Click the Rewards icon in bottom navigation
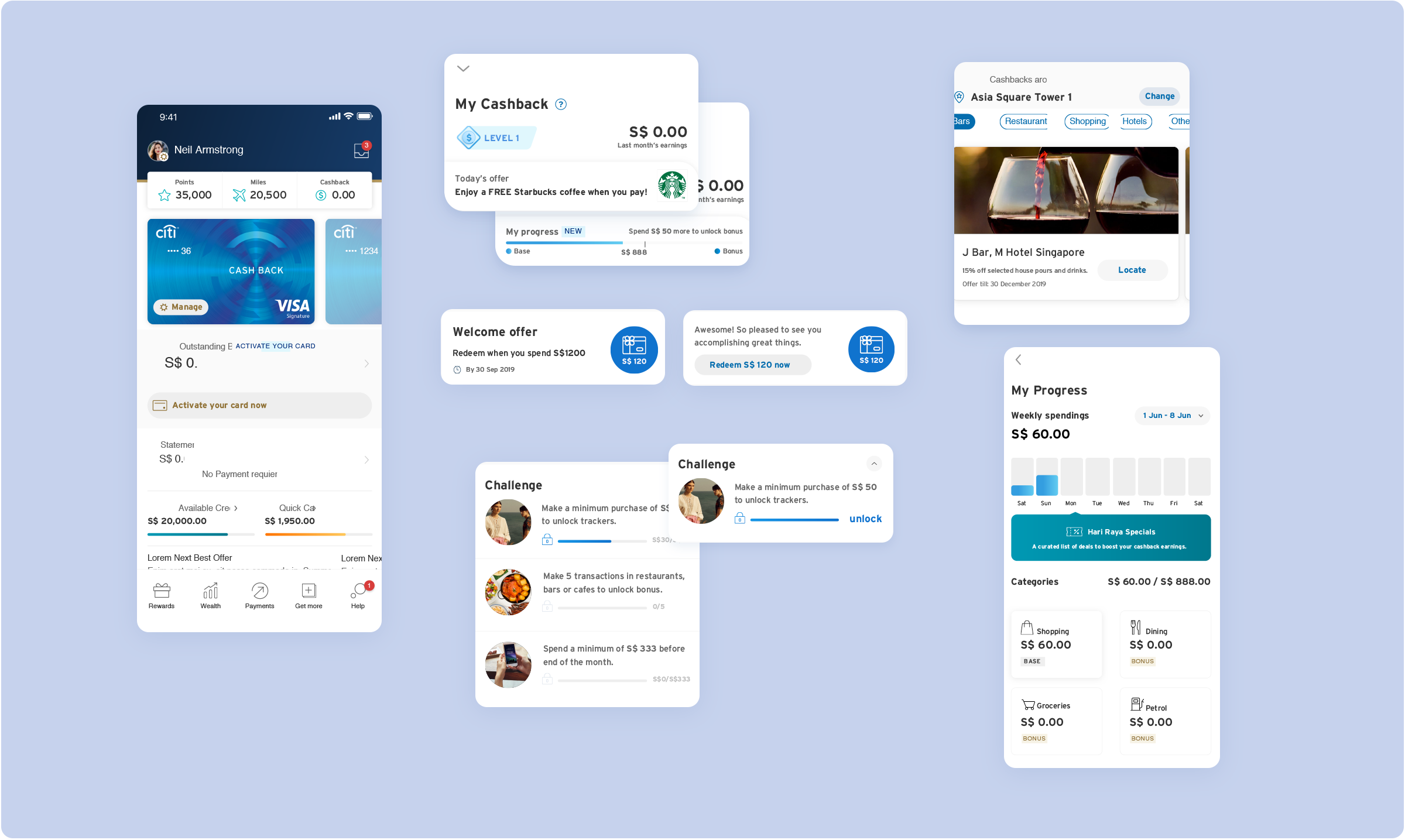Viewport: 1405px width, 840px height. pyautogui.click(x=162, y=591)
